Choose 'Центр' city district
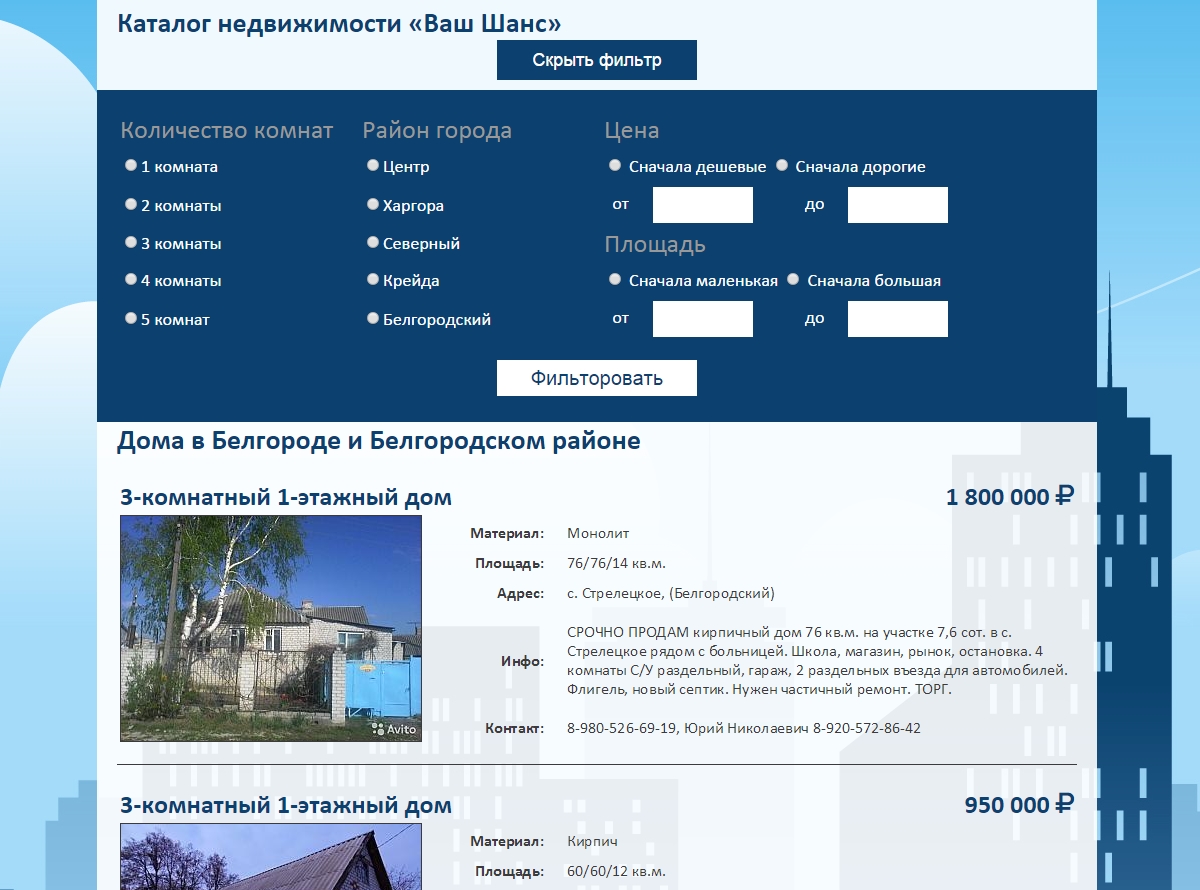 pyautogui.click(x=373, y=166)
